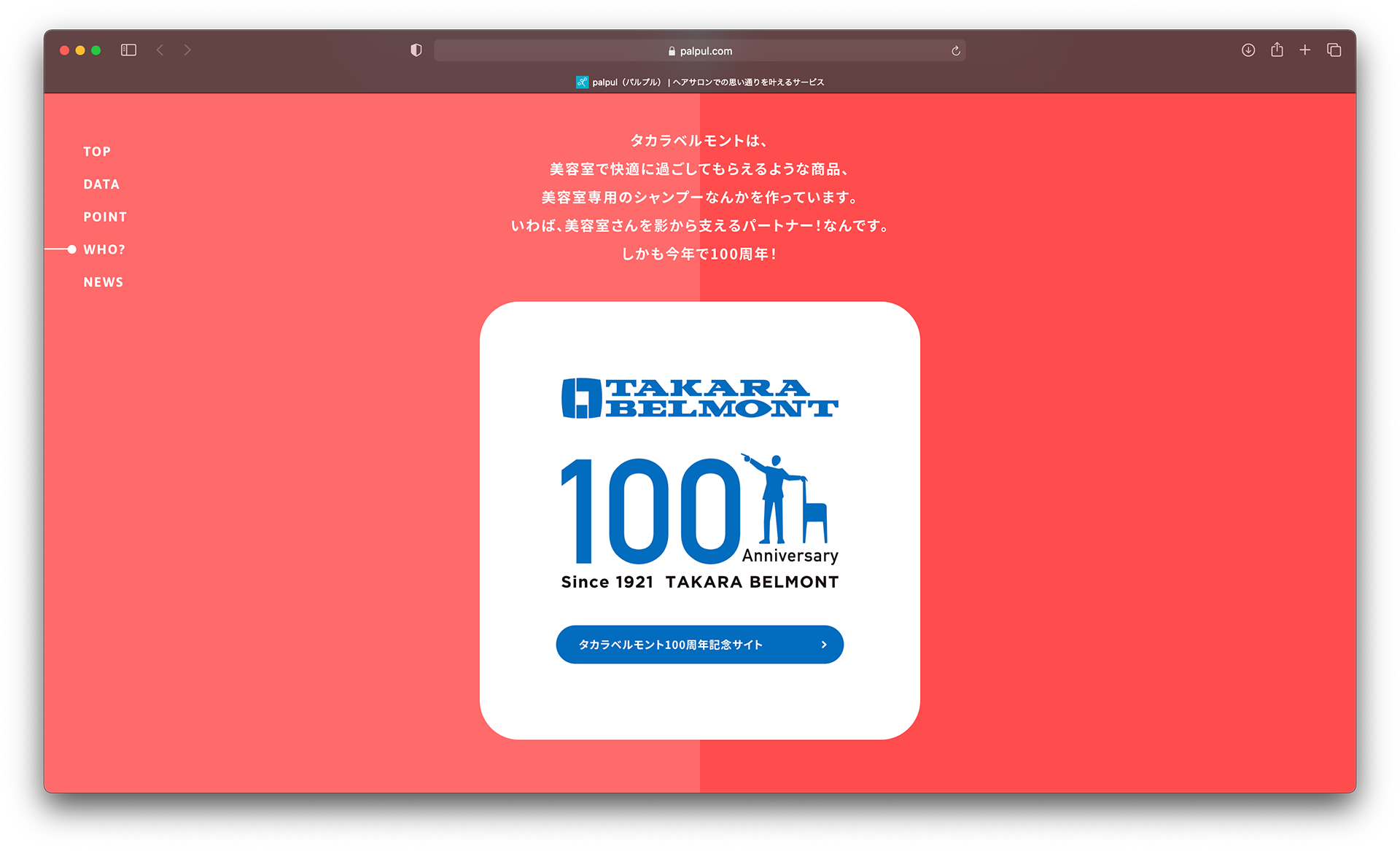
Task: Click the line starting "いわば、美容室さんを"
Action: [x=699, y=226]
